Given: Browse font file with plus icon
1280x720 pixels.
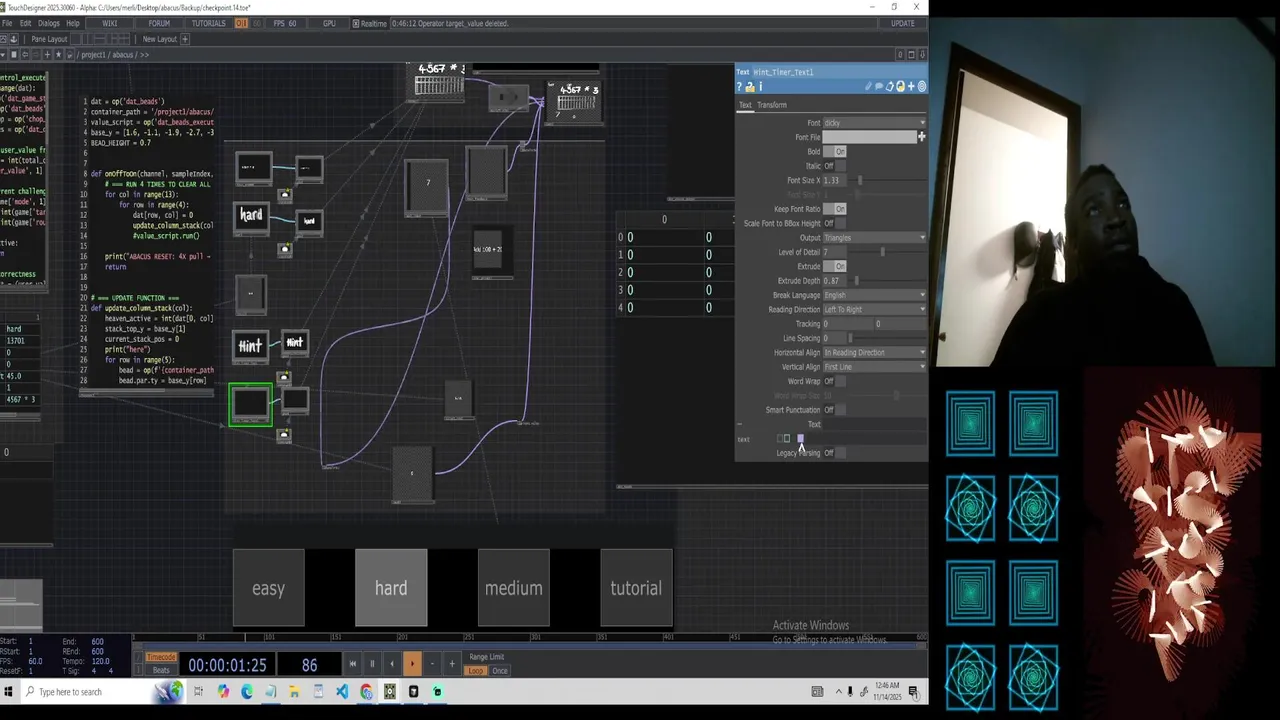Looking at the screenshot, I should 922,137.
